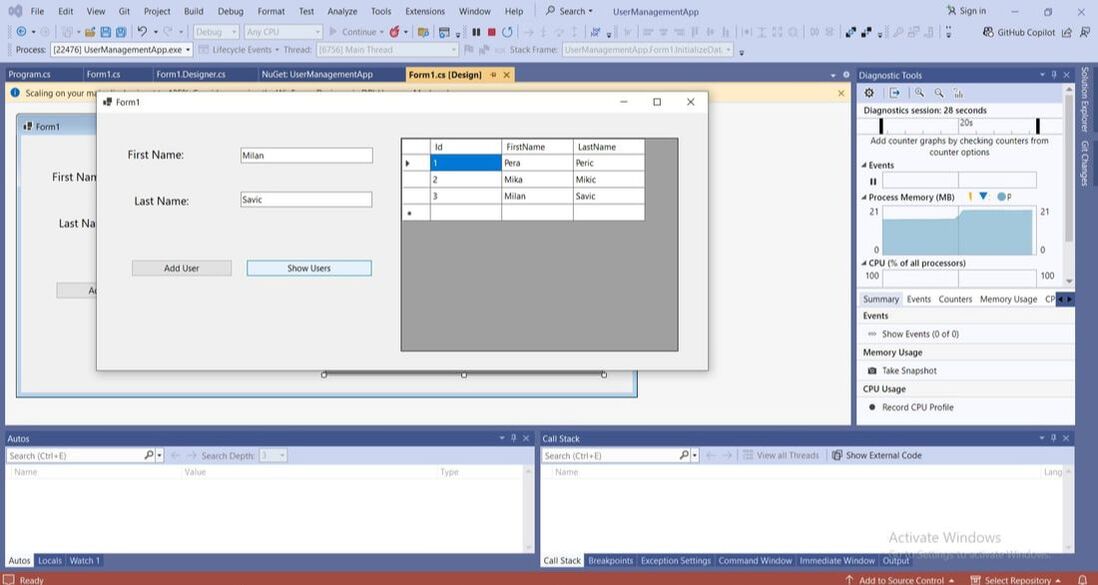
Task: Open the Memory Usage tab
Action: point(1008,299)
